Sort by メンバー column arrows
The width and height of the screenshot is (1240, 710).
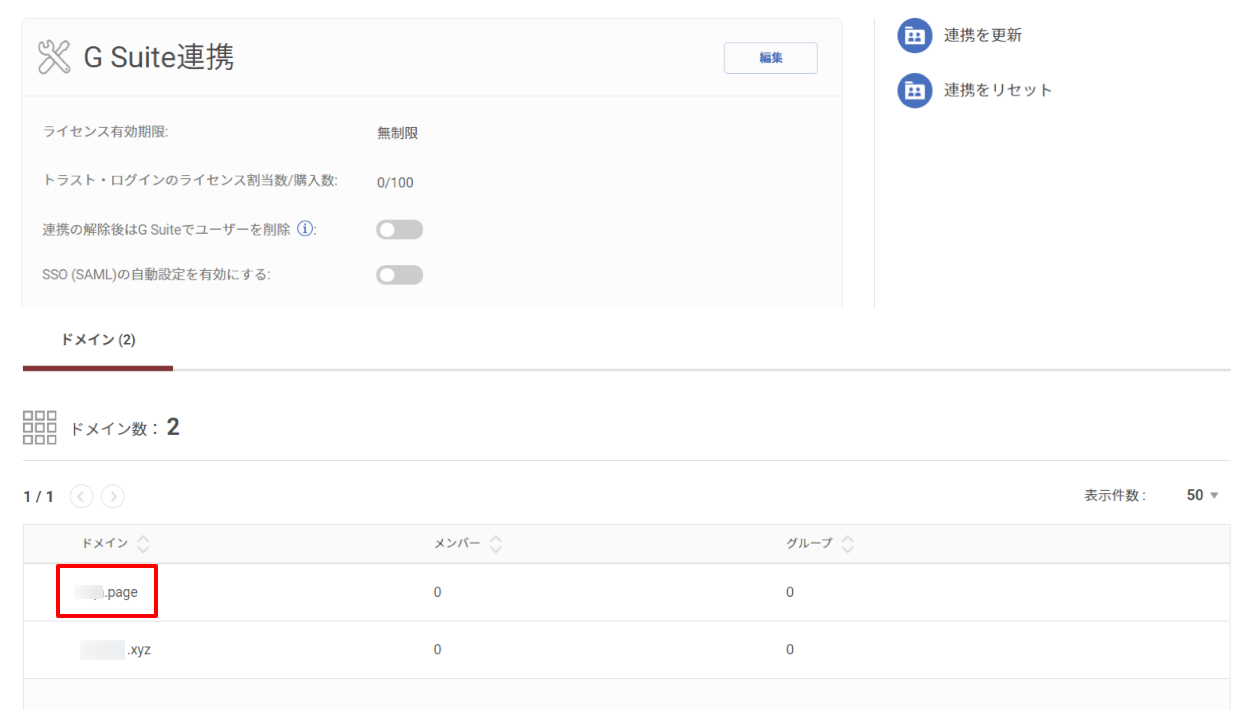point(495,544)
